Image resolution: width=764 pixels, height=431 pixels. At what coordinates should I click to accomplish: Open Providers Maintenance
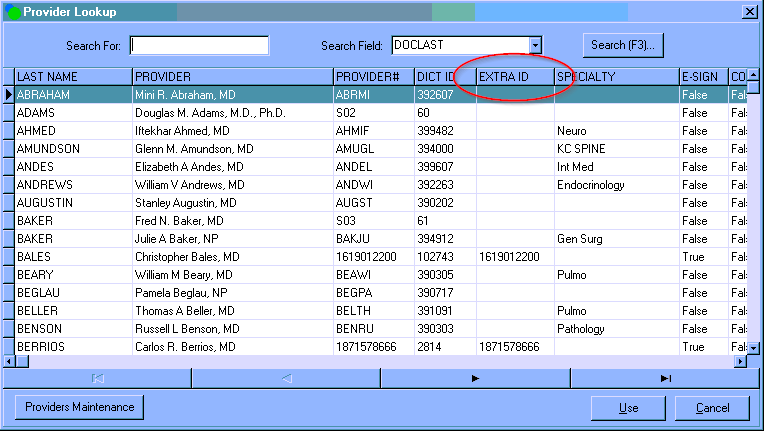pyautogui.click(x=80, y=407)
